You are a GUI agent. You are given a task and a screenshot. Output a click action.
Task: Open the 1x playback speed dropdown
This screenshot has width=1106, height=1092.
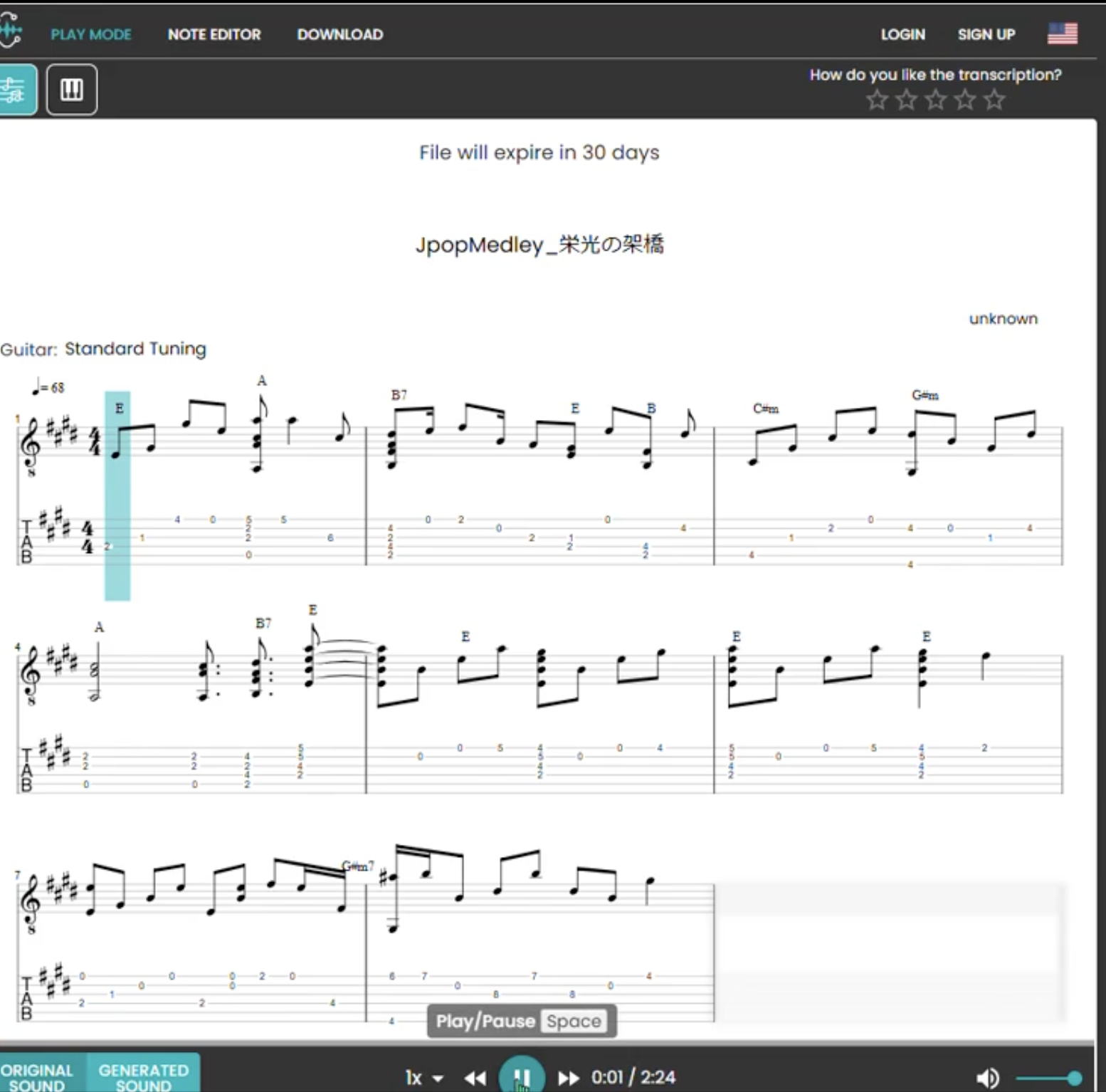(424, 1078)
